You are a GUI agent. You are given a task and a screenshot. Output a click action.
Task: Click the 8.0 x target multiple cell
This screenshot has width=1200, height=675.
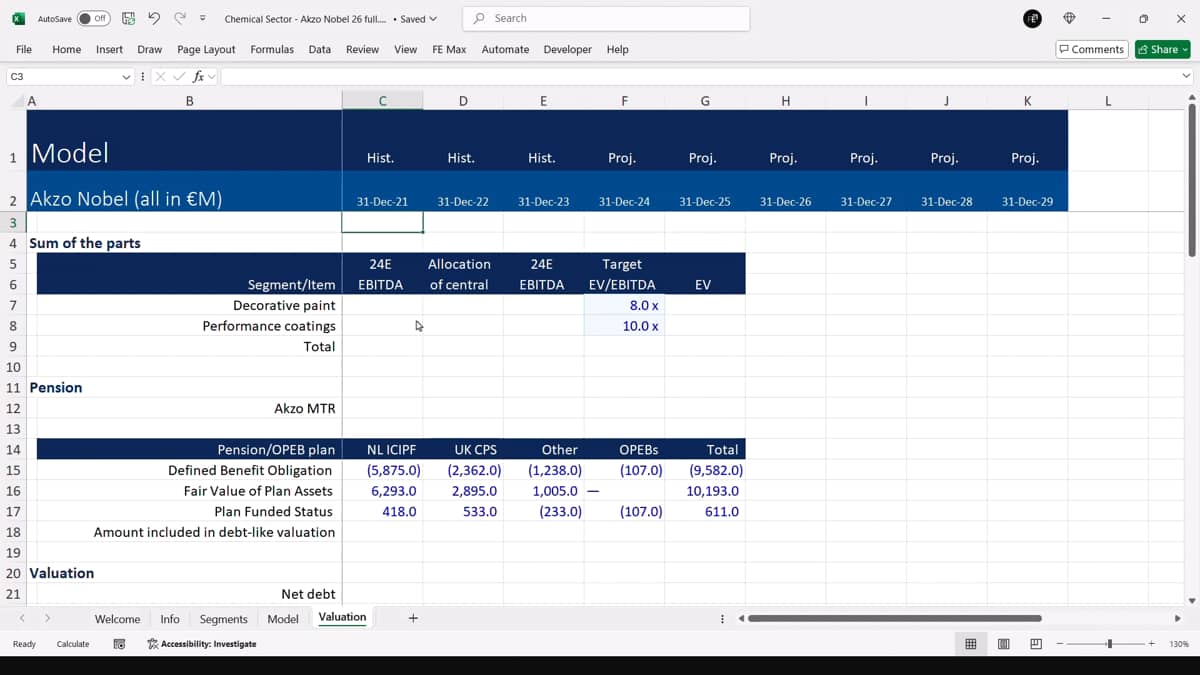(x=624, y=305)
